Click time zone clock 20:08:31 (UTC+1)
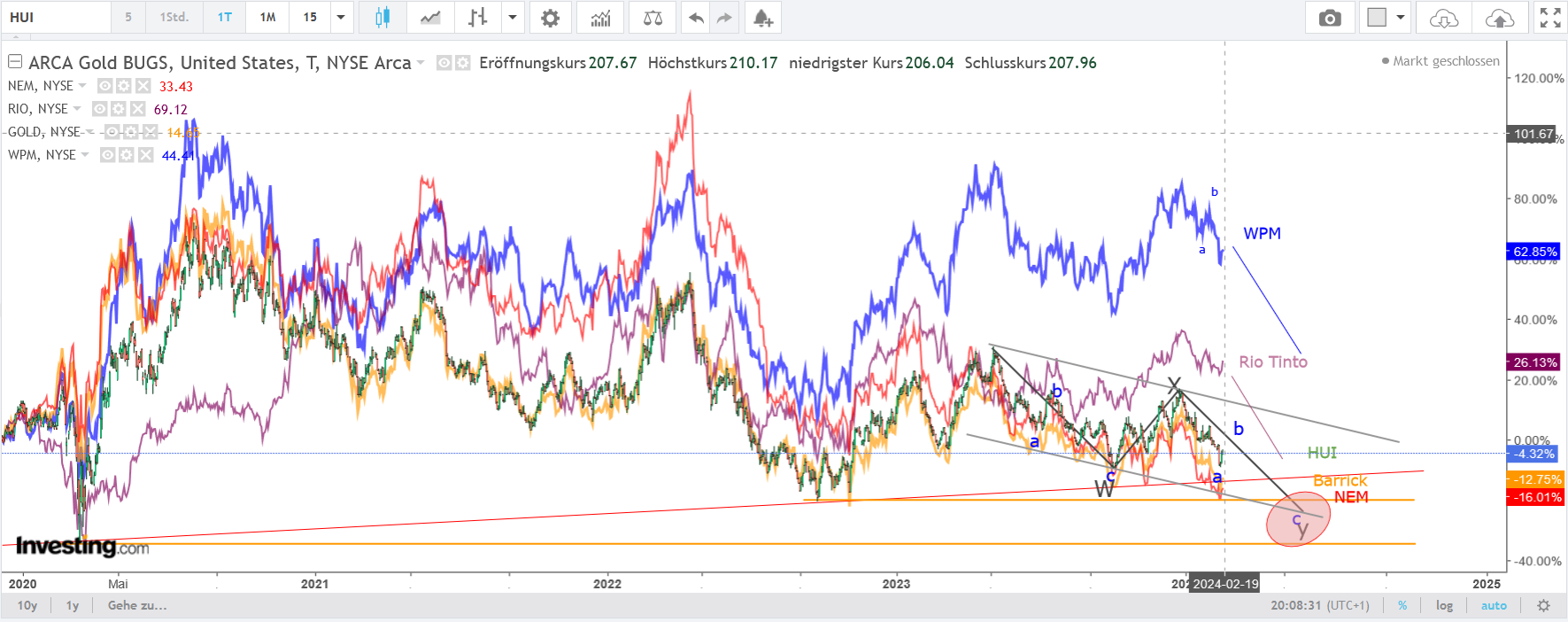Image resolution: width=1568 pixels, height=622 pixels. pyautogui.click(x=1319, y=606)
